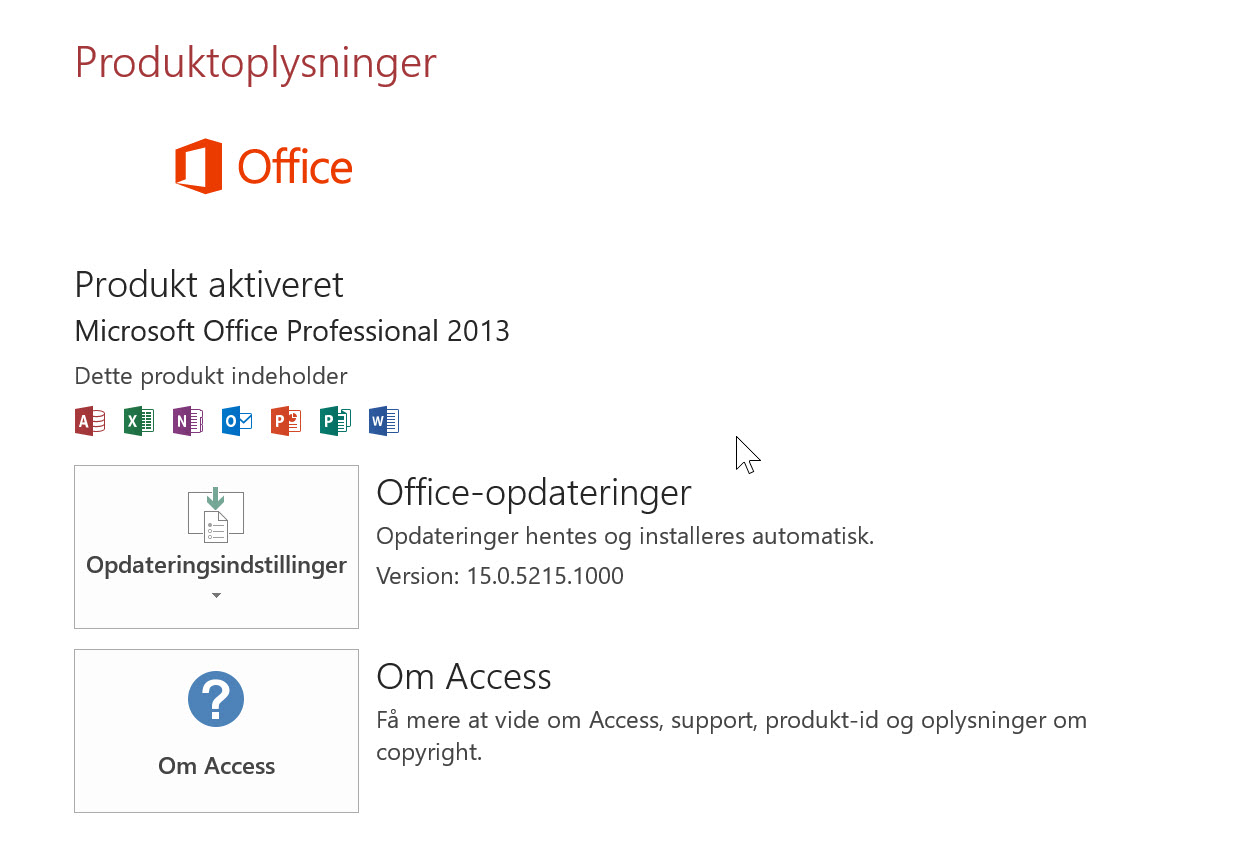This screenshot has height=853, width=1239.
Task: Click the Microsoft Office Professional 2013 text
Action: [292, 331]
